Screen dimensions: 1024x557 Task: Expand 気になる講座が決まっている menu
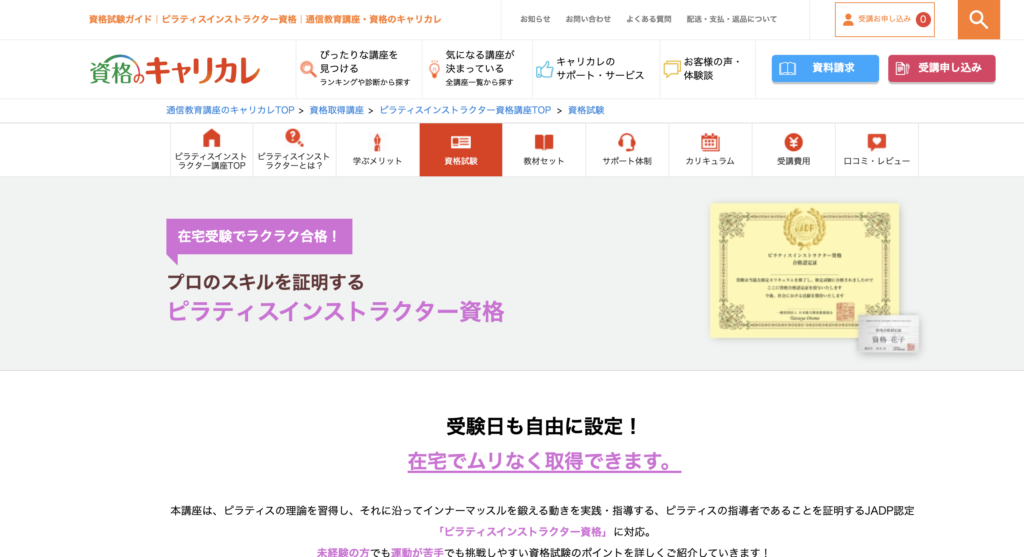pos(477,68)
